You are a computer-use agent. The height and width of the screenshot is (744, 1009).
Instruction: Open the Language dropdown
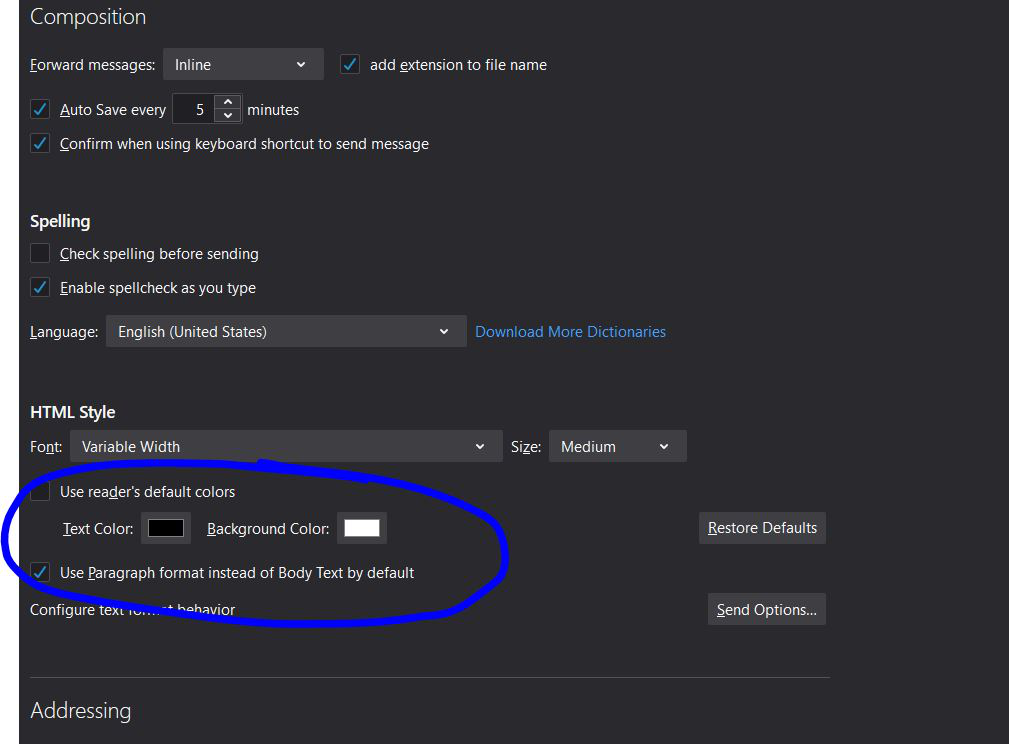pyautogui.click(x=286, y=331)
